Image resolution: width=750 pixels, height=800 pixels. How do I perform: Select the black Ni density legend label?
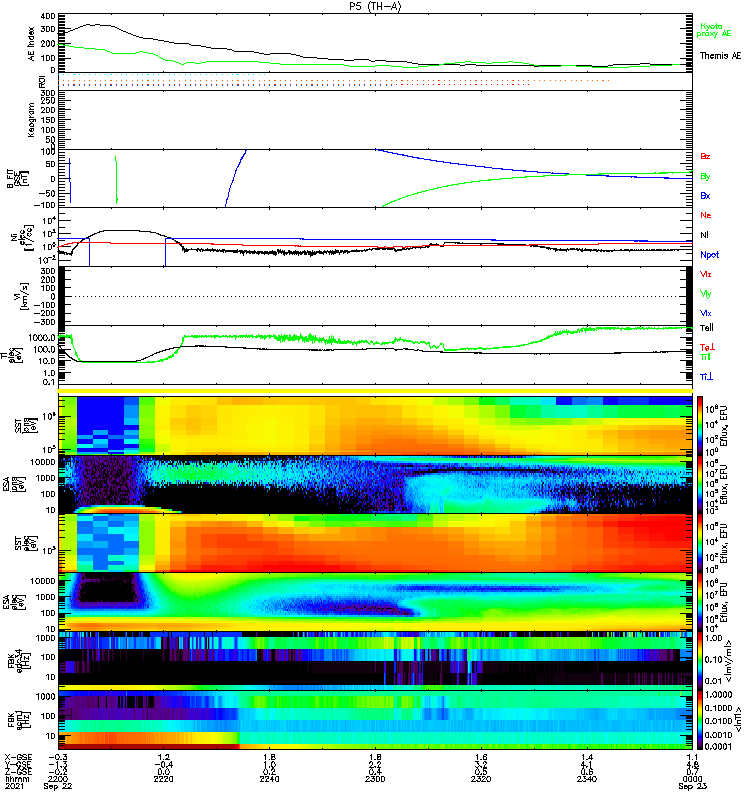point(705,235)
